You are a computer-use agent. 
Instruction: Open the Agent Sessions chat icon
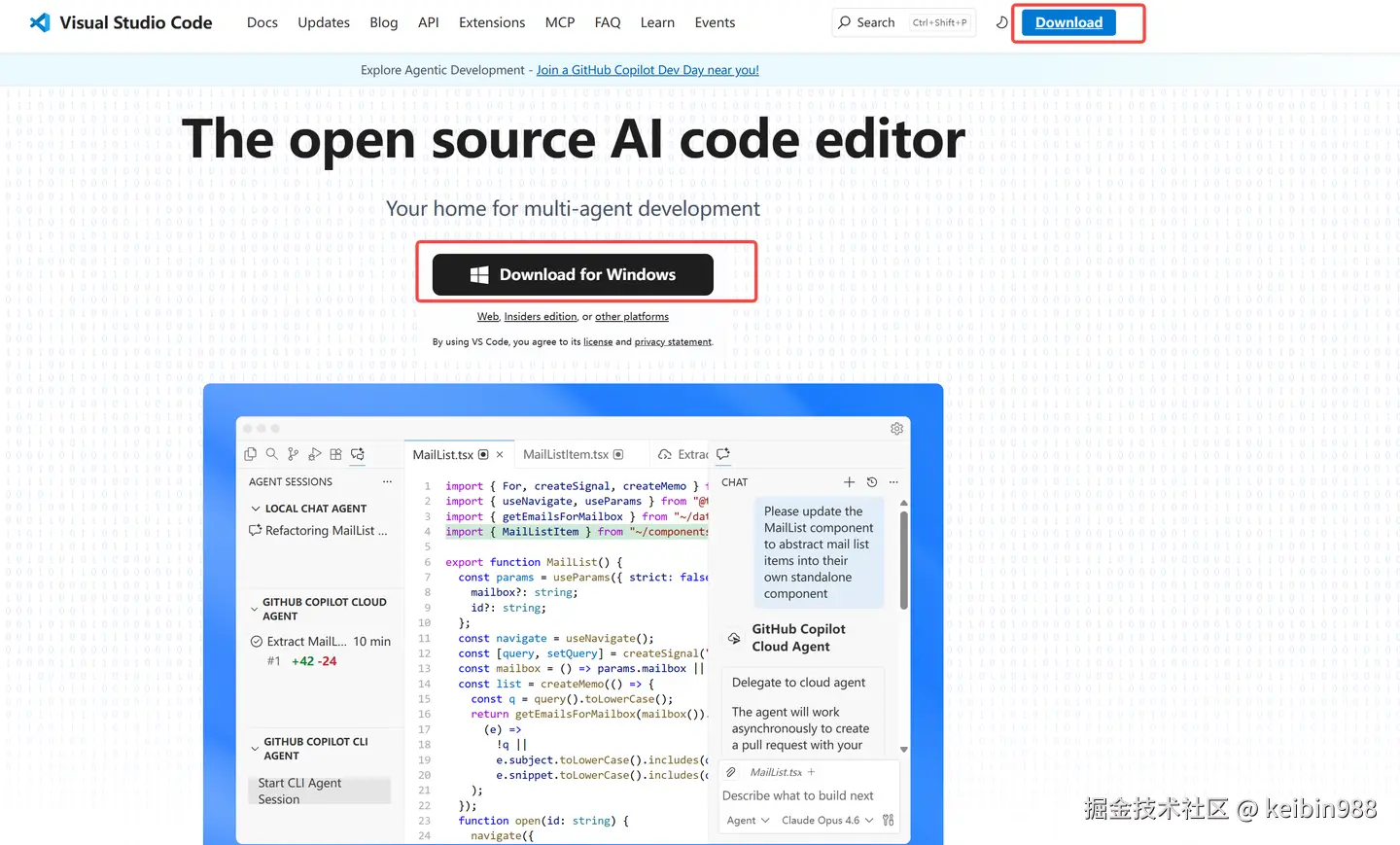pos(358,454)
